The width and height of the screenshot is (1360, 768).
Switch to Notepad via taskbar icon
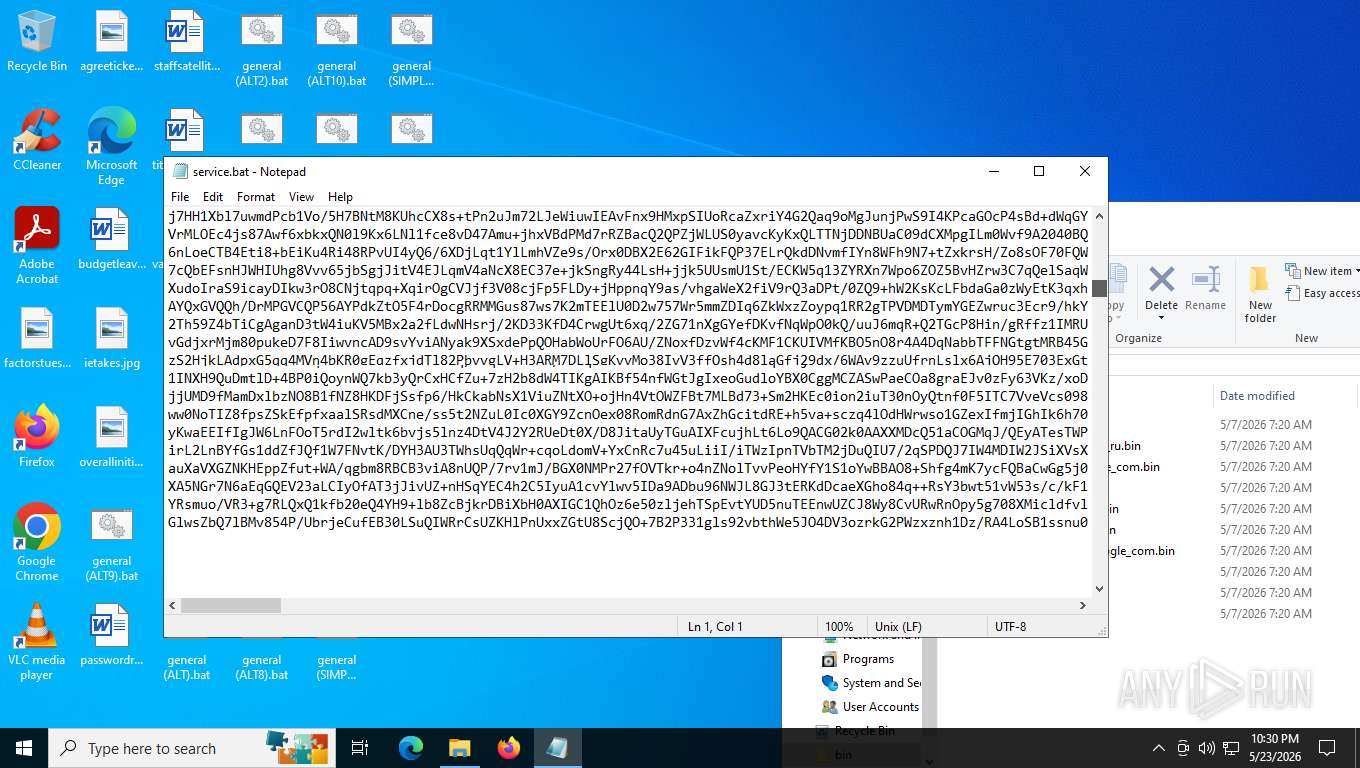557,748
